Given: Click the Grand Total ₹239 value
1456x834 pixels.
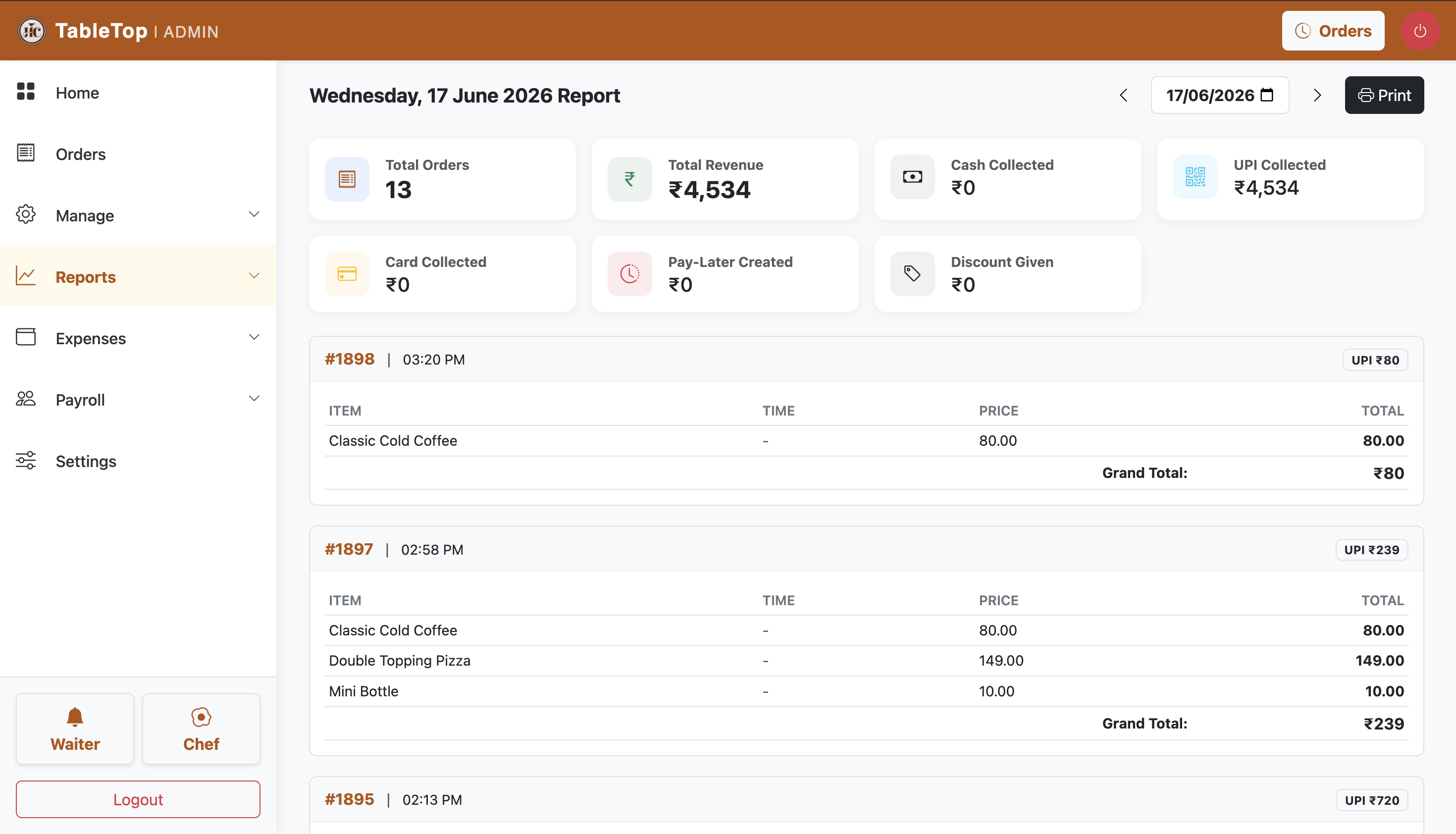Looking at the screenshot, I should click(x=1384, y=724).
